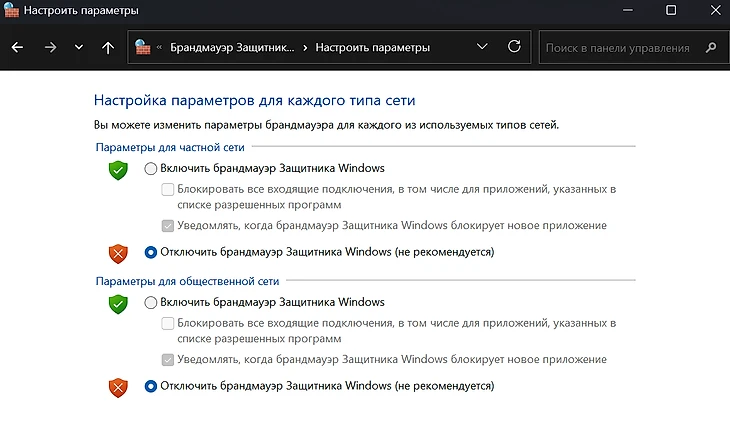
Task: Select 'Включить брандмауэр' for private network
Action: click(151, 168)
